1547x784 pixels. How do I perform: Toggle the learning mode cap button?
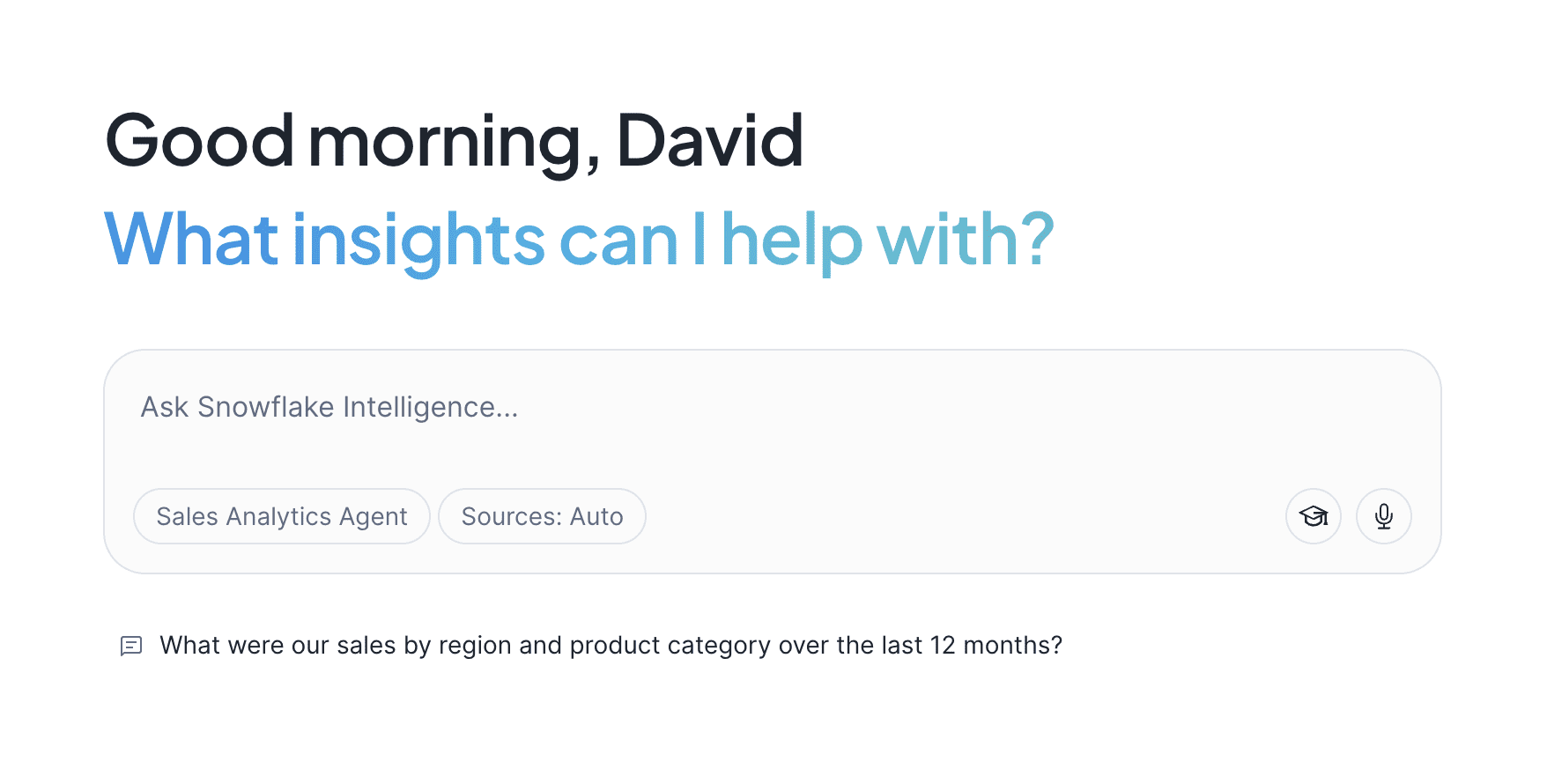(1313, 516)
